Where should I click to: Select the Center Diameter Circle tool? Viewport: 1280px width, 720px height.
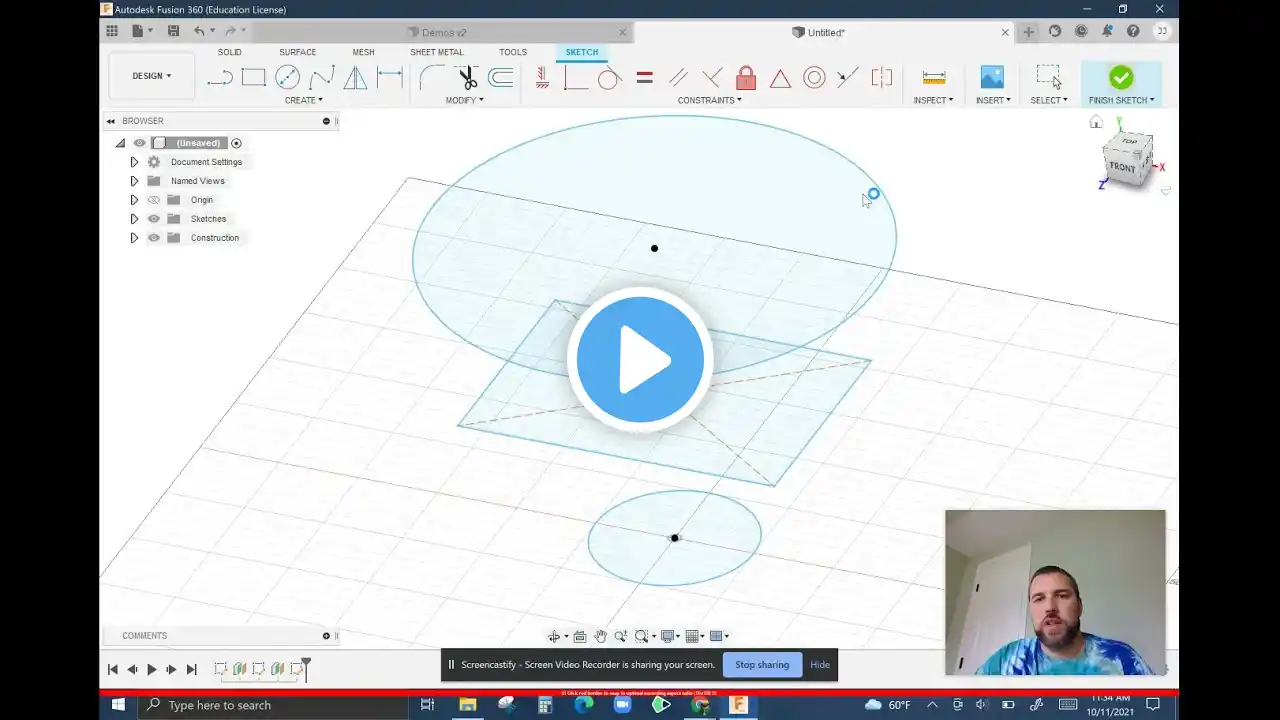point(288,78)
